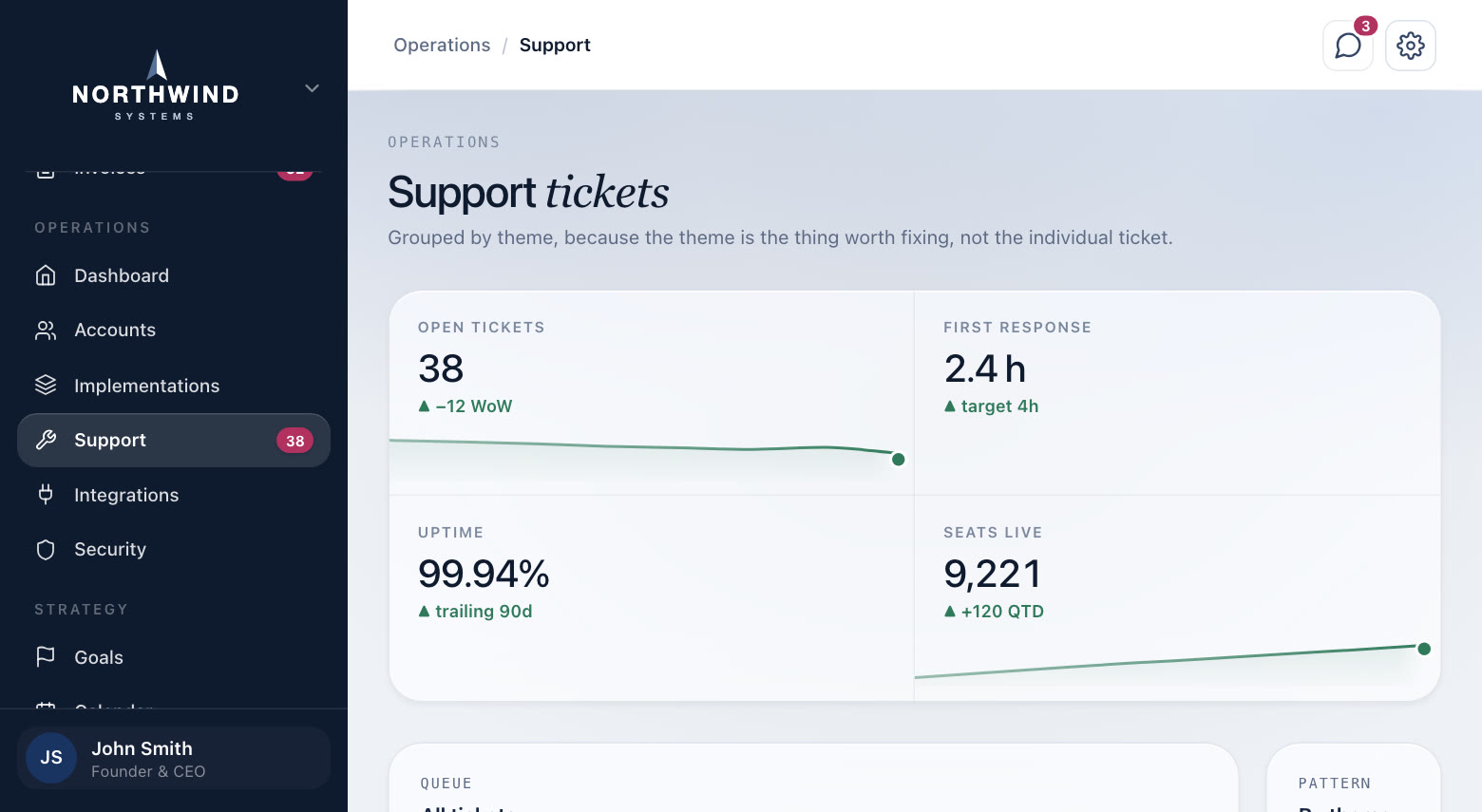The width and height of the screenshot is (1482, 812).
Task: Open Goals under Strategy
Action: [x=174, y=657]
